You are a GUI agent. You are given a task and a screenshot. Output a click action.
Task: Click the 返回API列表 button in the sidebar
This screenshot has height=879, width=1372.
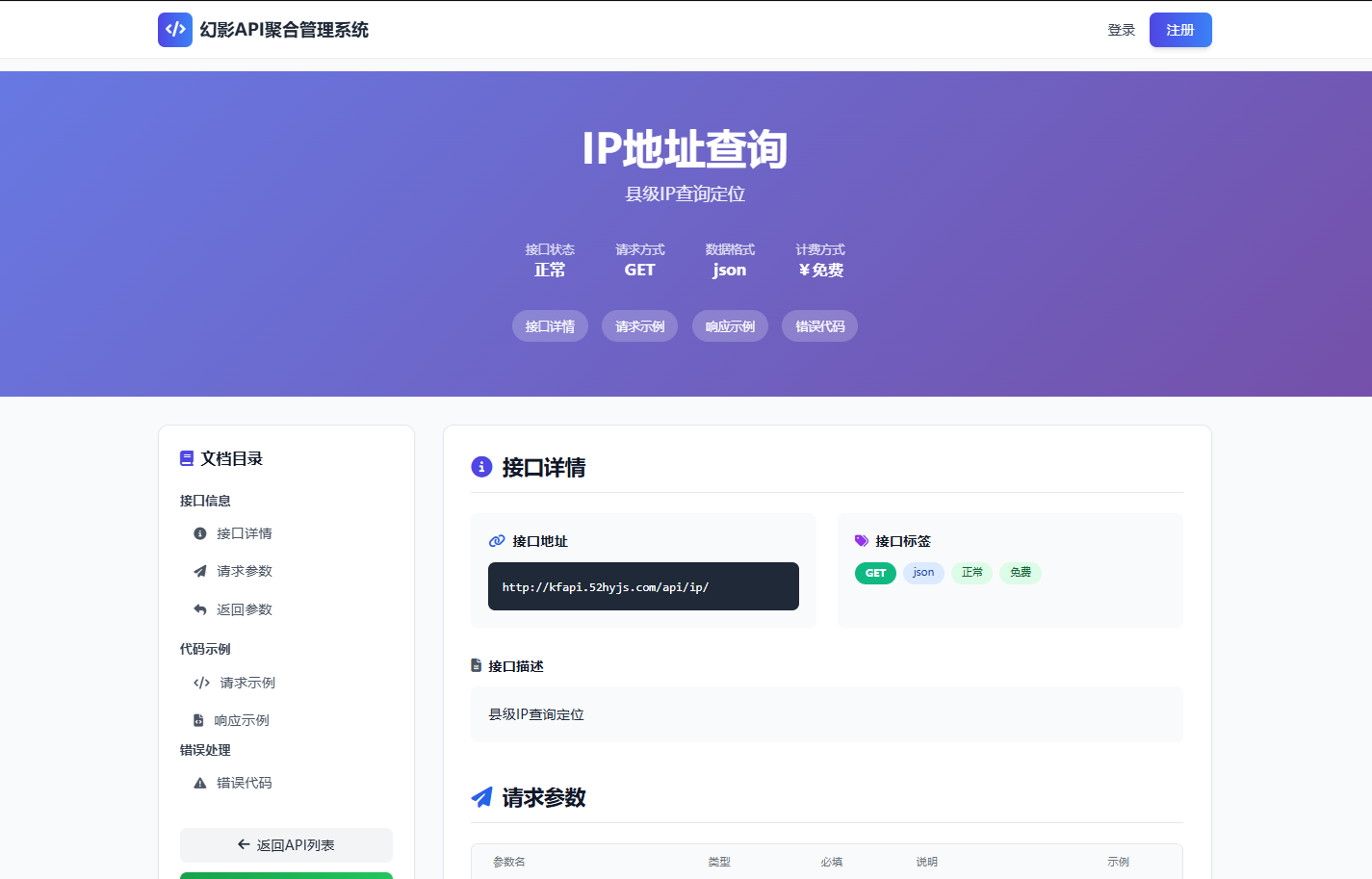[x=286, y=844]
